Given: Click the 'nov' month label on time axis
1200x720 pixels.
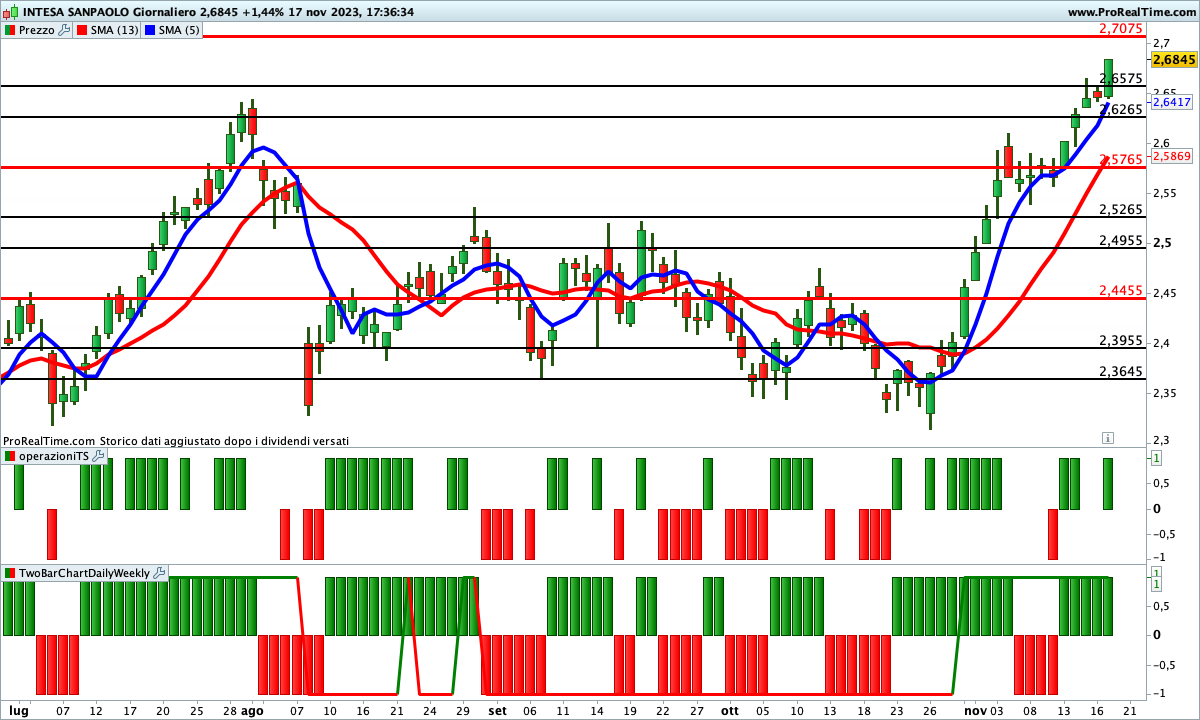Looking at the screenshot, I should click(975, 710).
